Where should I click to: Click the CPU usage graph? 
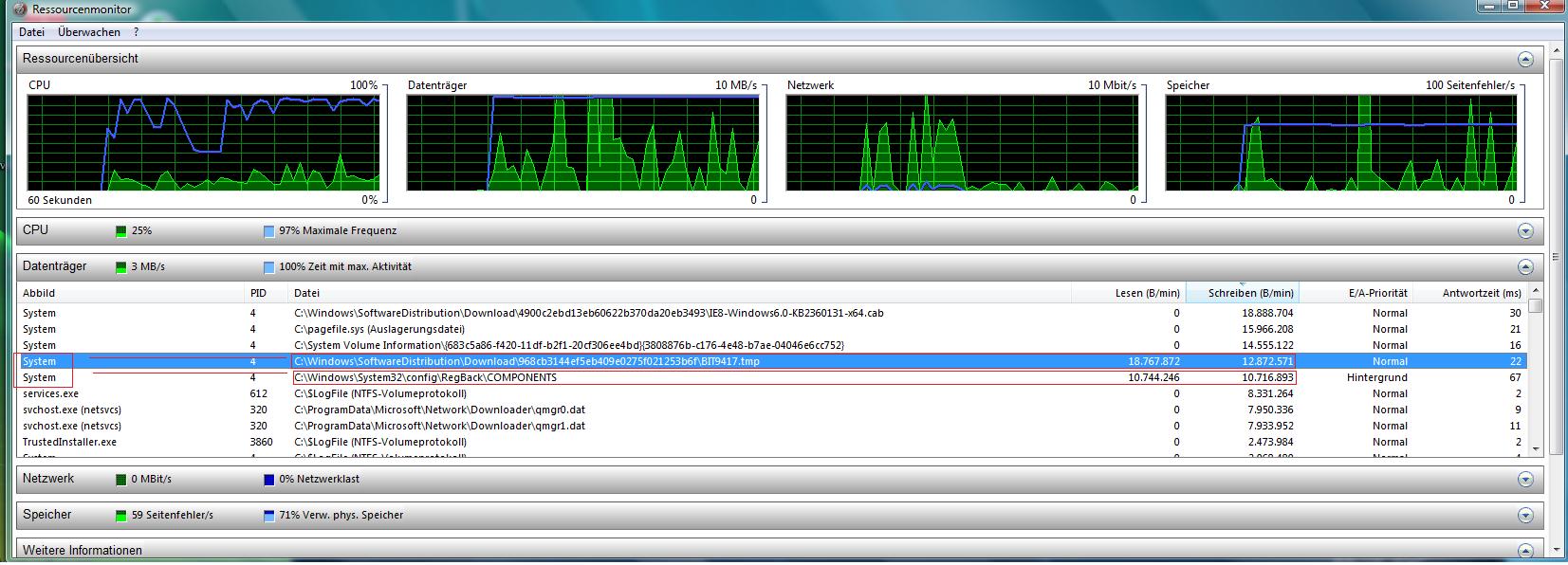pyautogui.click(x=203, y=143)
